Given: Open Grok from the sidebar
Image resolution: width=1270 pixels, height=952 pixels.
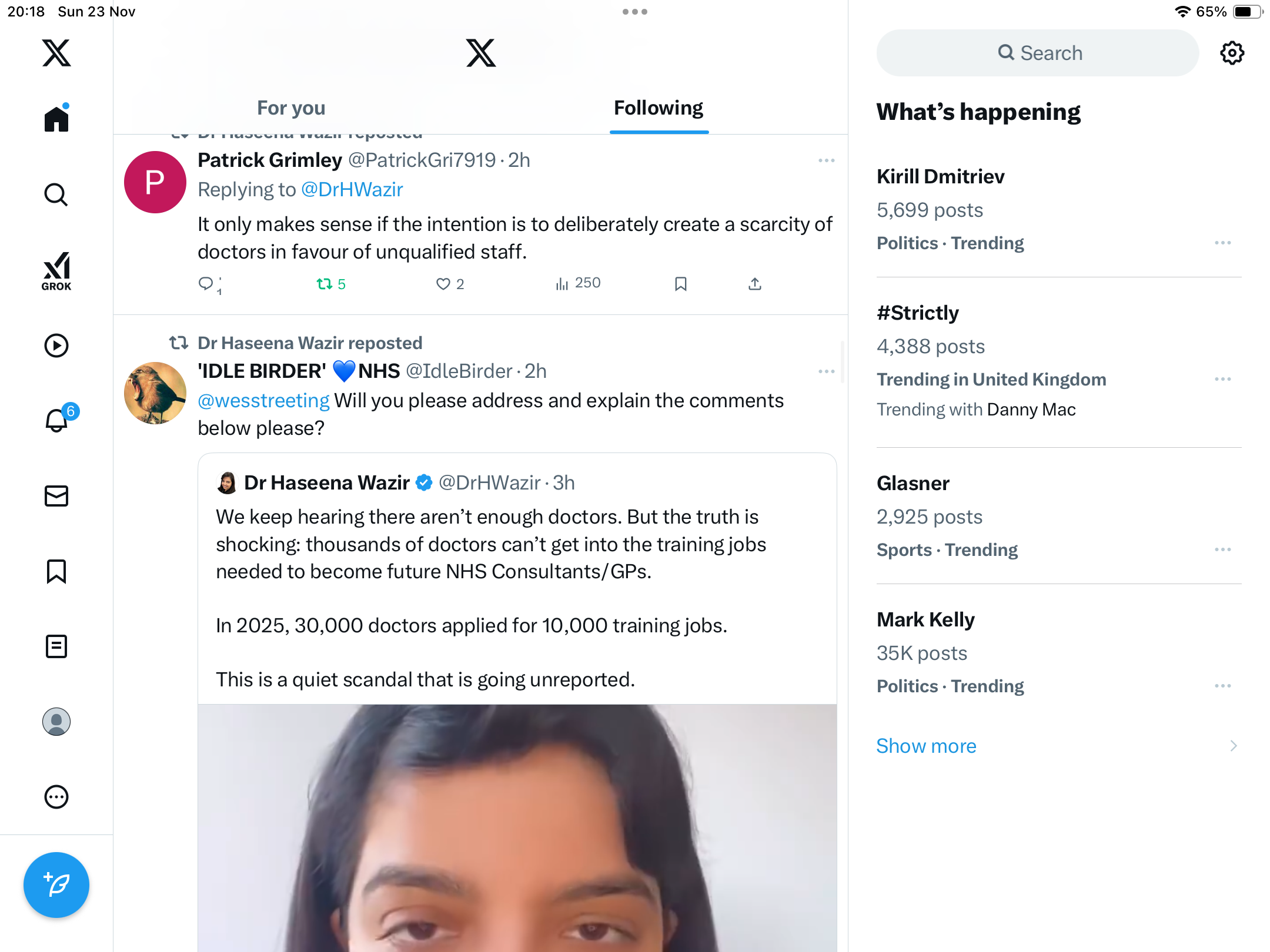Looking at the screenshot, I should click(56, 271).
